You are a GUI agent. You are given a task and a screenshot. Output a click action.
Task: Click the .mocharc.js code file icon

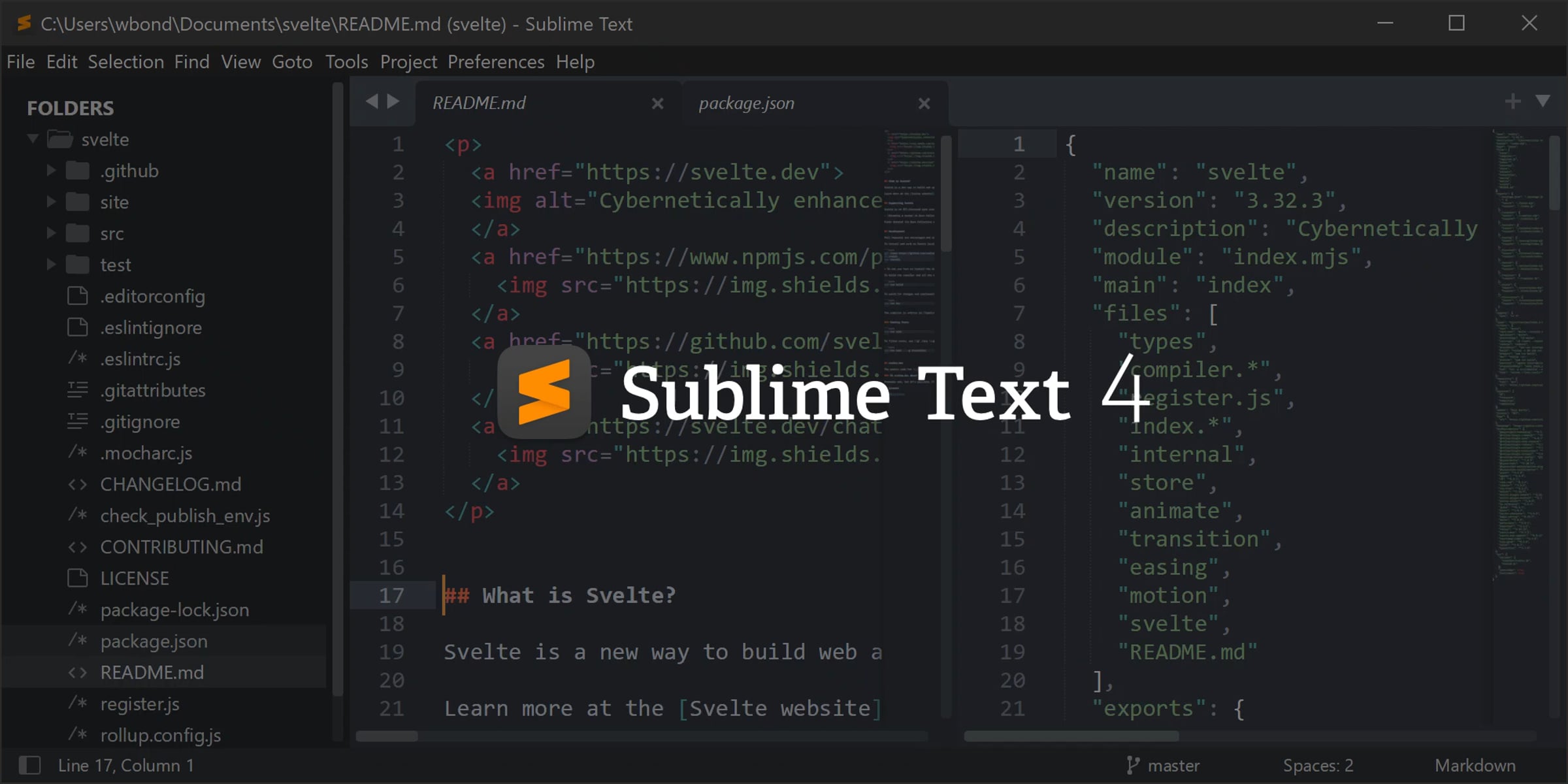click(x=78, y=453)
